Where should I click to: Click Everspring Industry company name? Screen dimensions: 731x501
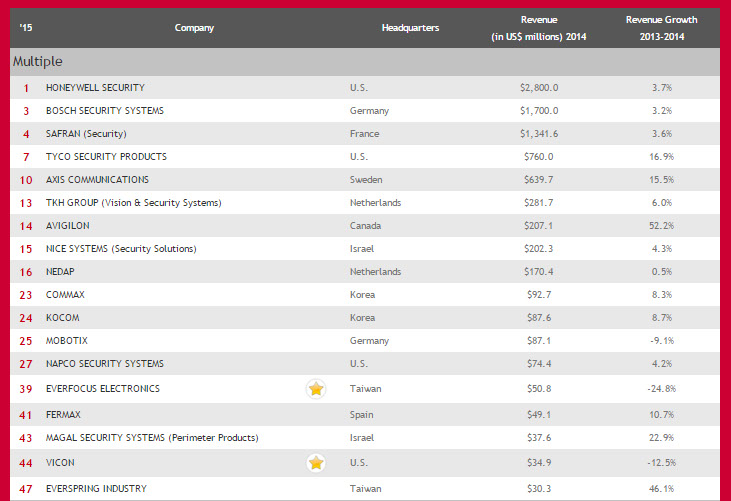(x=96, y=489)
